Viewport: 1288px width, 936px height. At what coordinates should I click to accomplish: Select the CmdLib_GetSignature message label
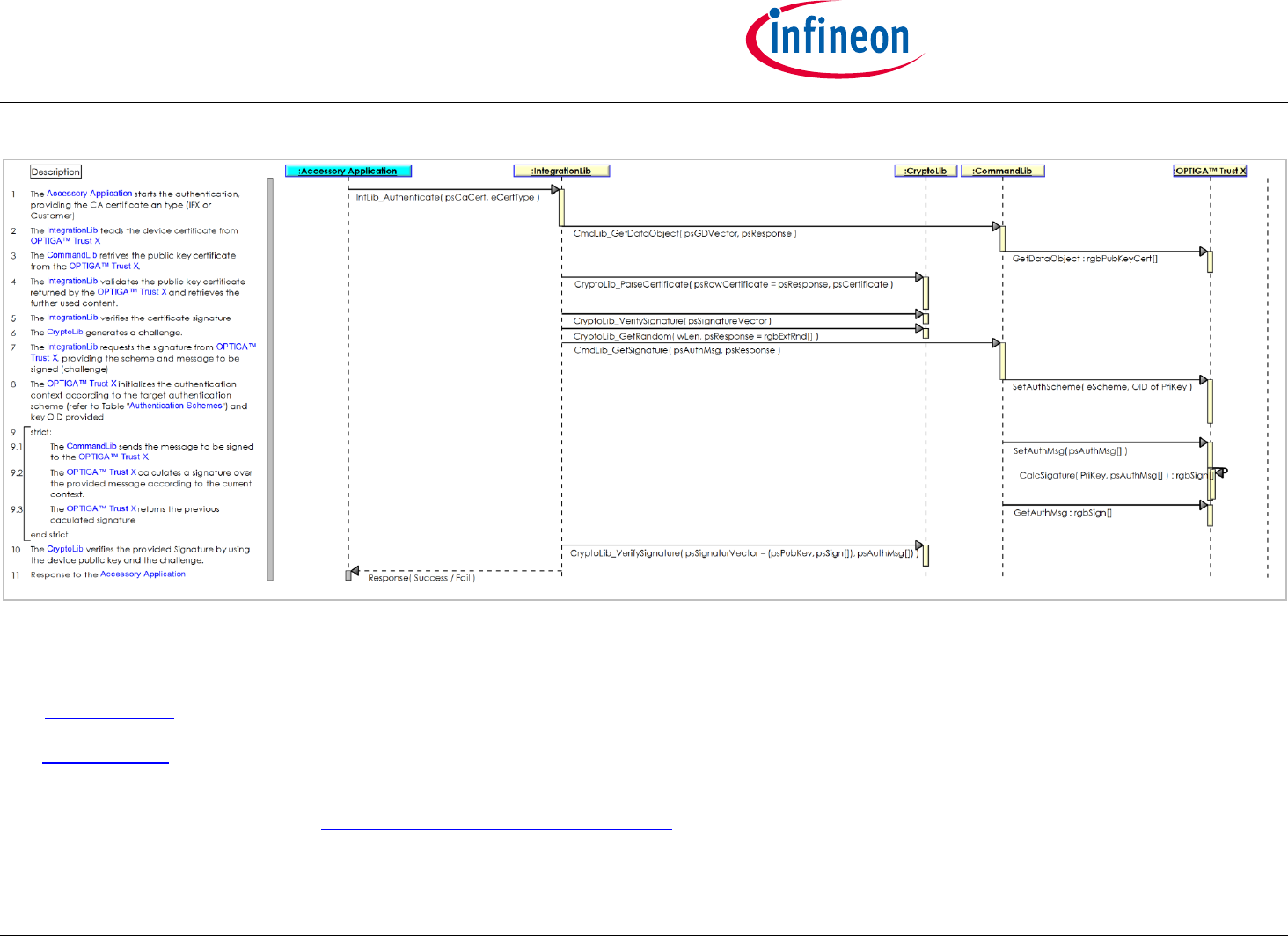(x=677, y=350)
